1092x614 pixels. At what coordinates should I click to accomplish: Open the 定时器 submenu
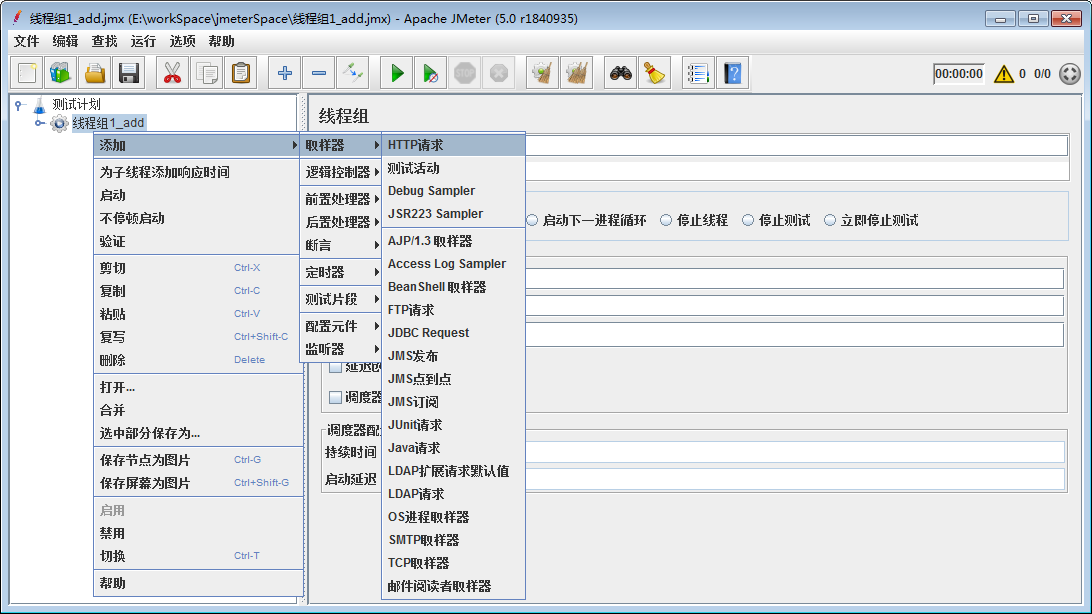tap(341, 272)
